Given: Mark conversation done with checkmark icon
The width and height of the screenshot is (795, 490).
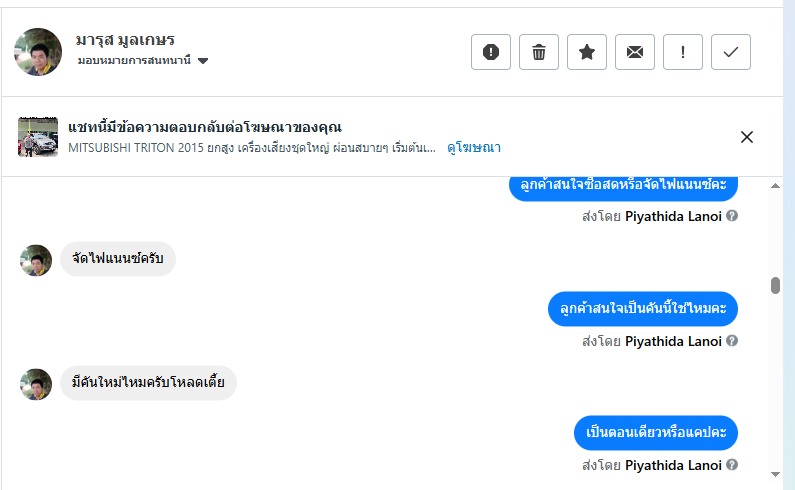Looking at the screenshot, I should [x=731, y=52].
